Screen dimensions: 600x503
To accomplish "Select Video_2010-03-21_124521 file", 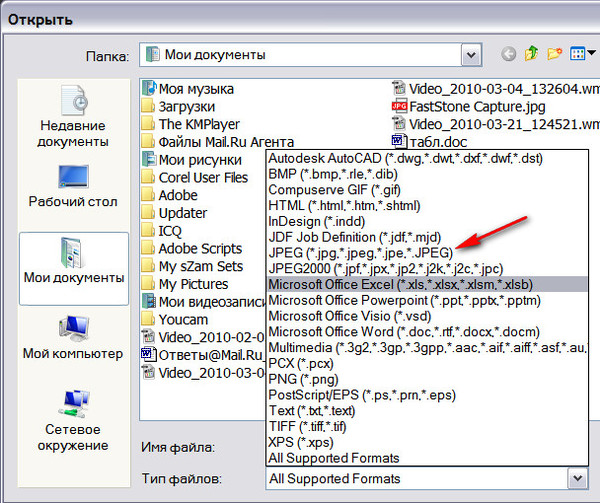I will pyautogui.click(x=496, y=124).
